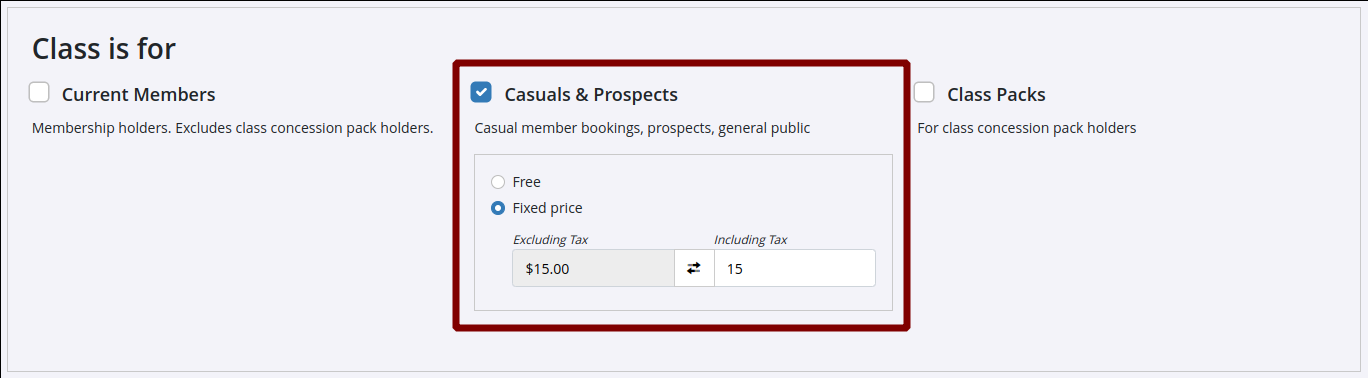The width and height of the screenshot is (1368, 378).
Task: Tick the Class Packs checkbox
Action: coord(924,93)
